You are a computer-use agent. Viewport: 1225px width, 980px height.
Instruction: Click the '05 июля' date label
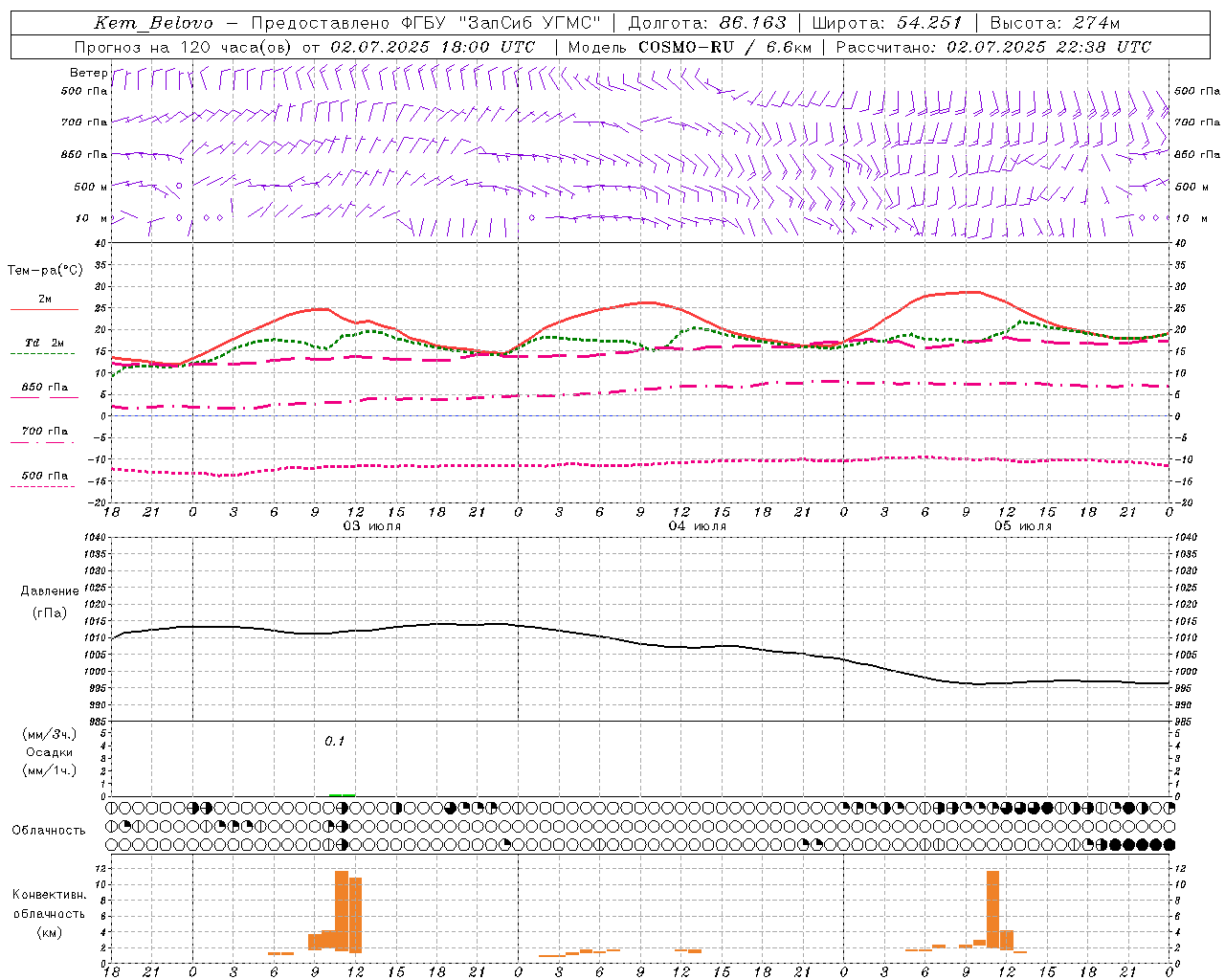[x=1023, y=526]
